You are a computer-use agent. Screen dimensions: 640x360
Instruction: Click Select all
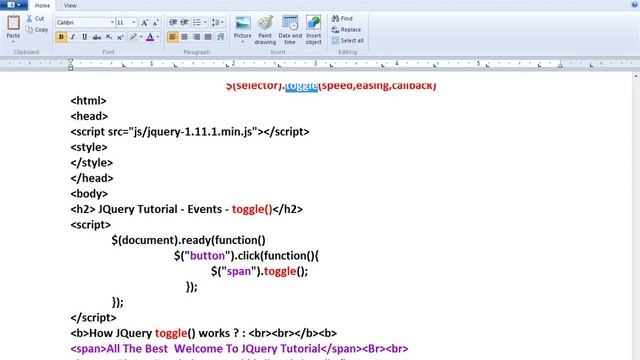(348, 40)
